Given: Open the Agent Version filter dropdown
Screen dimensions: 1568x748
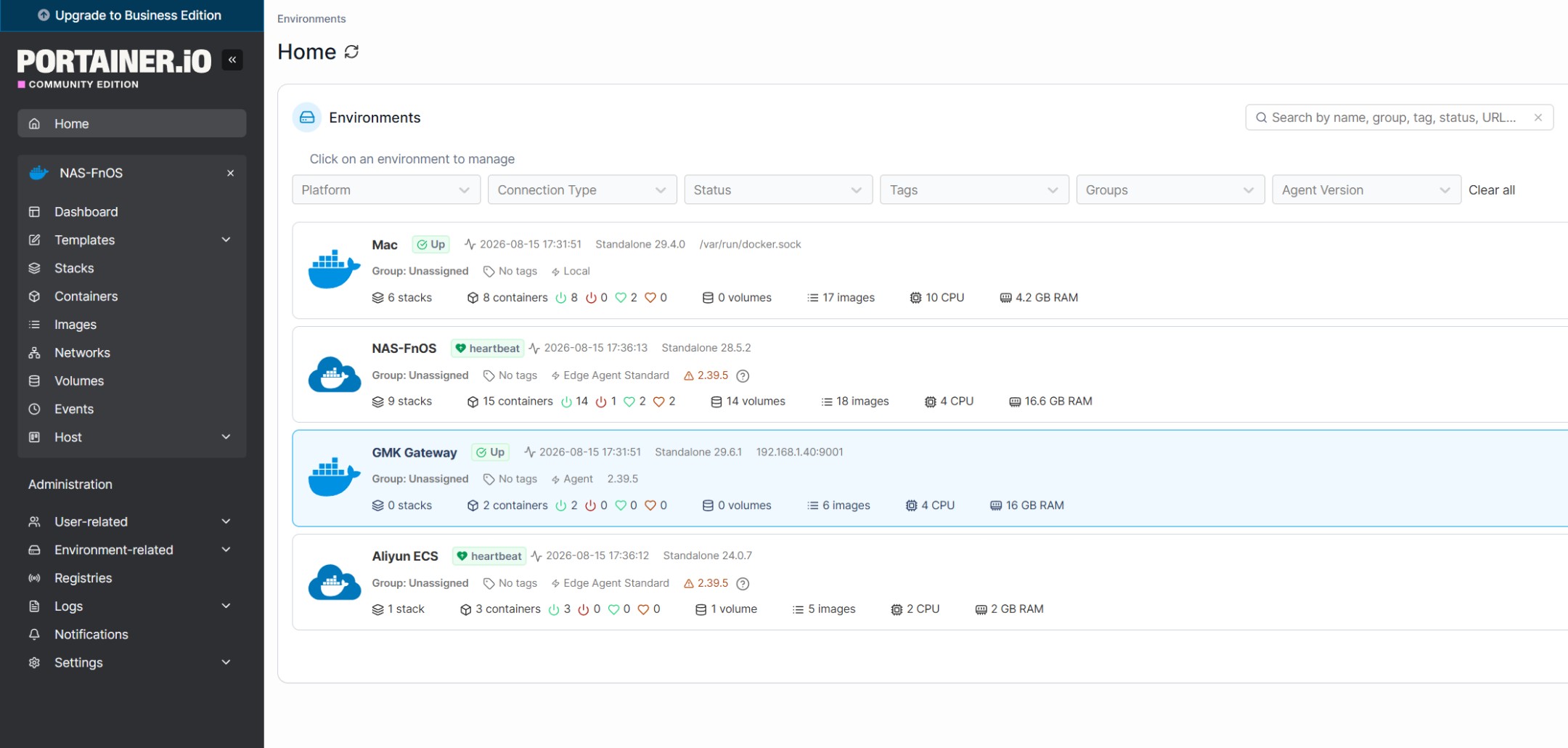Looking at the screenshot, I should click(x=1366, y=190).
